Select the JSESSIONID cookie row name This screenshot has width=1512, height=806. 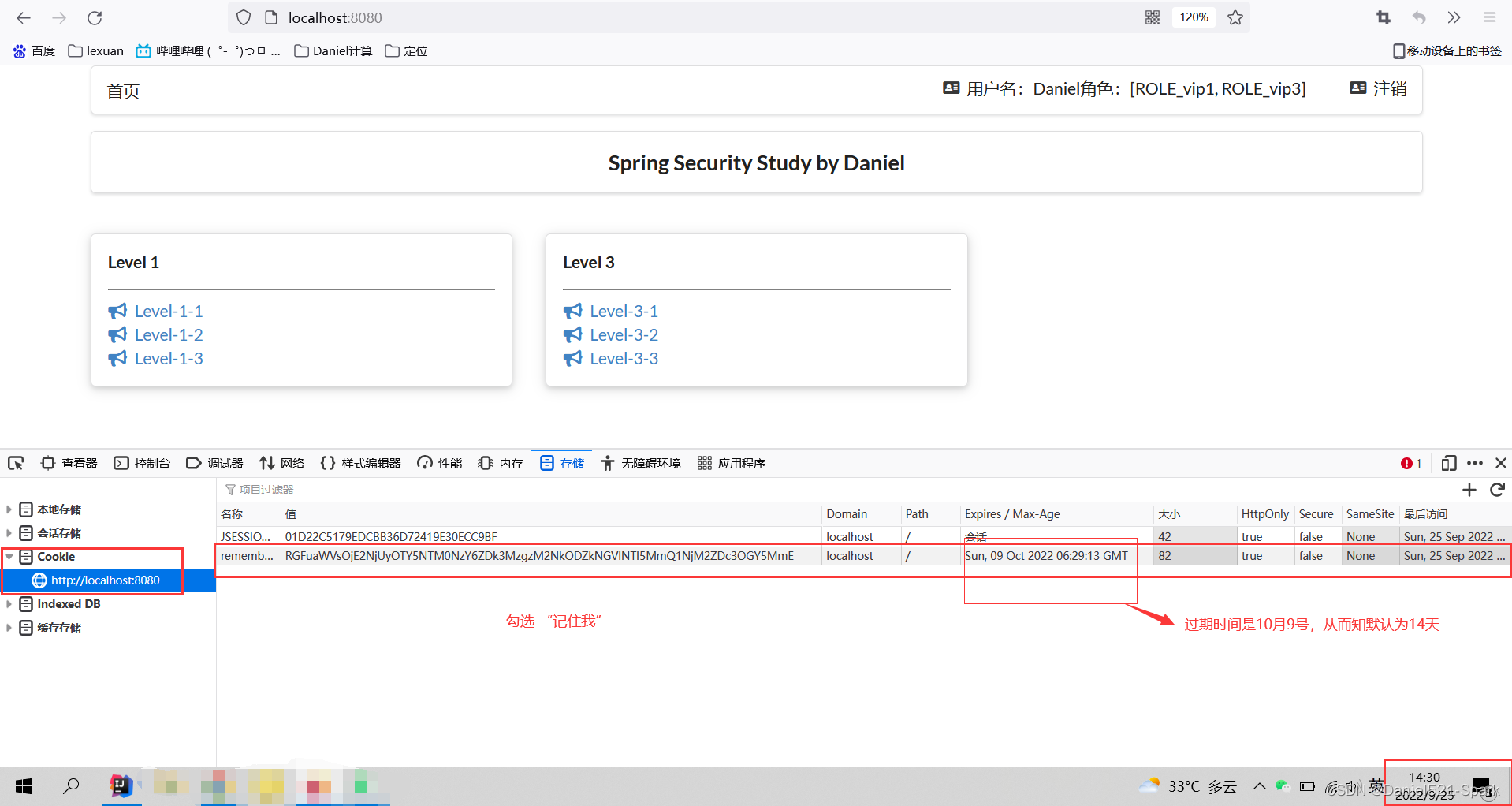[x=248, y=536]
